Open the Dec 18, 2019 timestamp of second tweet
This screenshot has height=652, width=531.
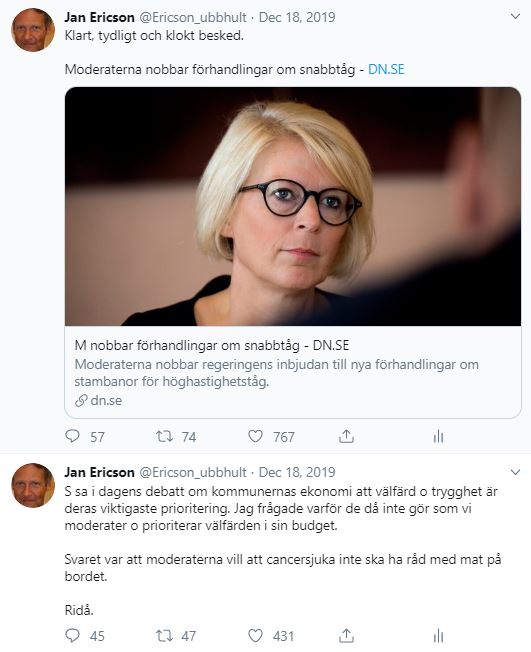click(x=297, y=472)
